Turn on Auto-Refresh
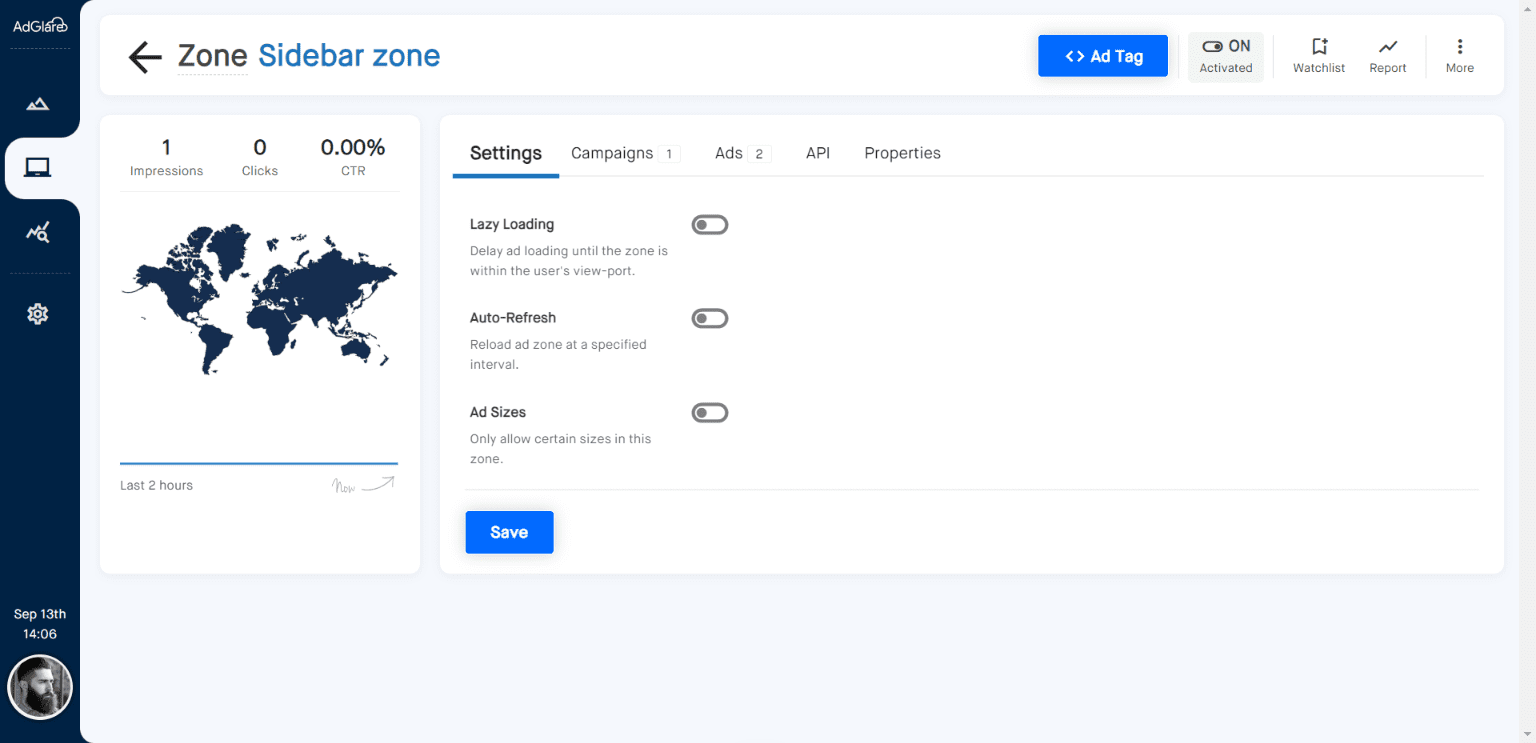 [x=710, y=318]
